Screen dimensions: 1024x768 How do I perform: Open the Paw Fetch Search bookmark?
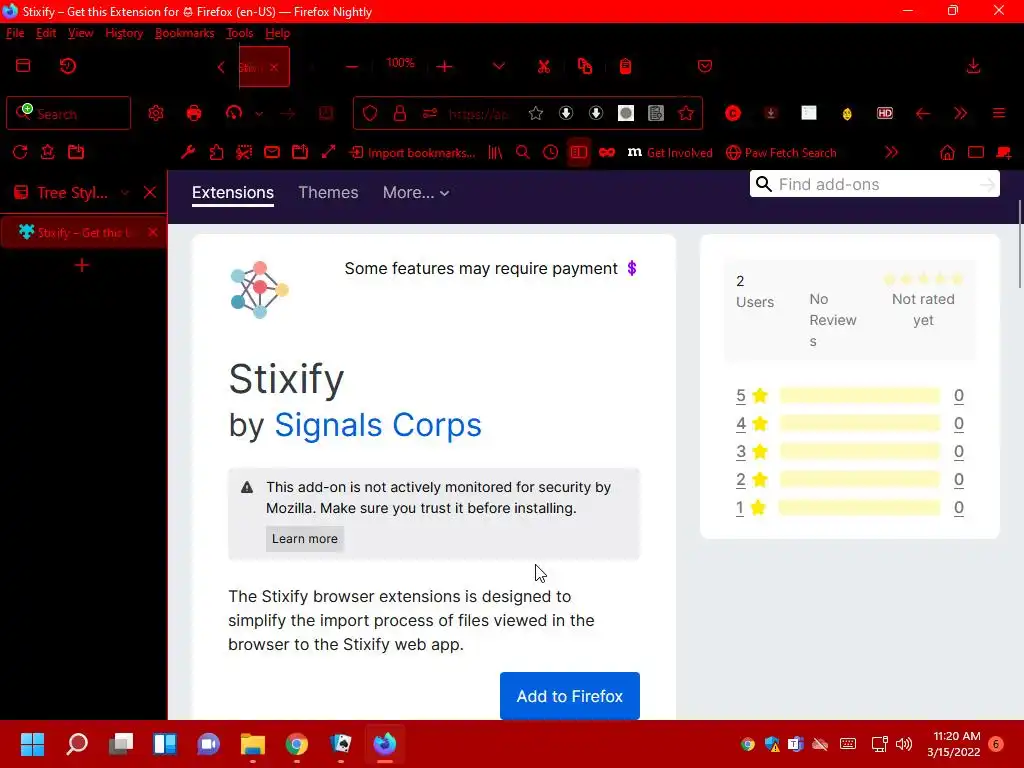(x=781, y=153)
